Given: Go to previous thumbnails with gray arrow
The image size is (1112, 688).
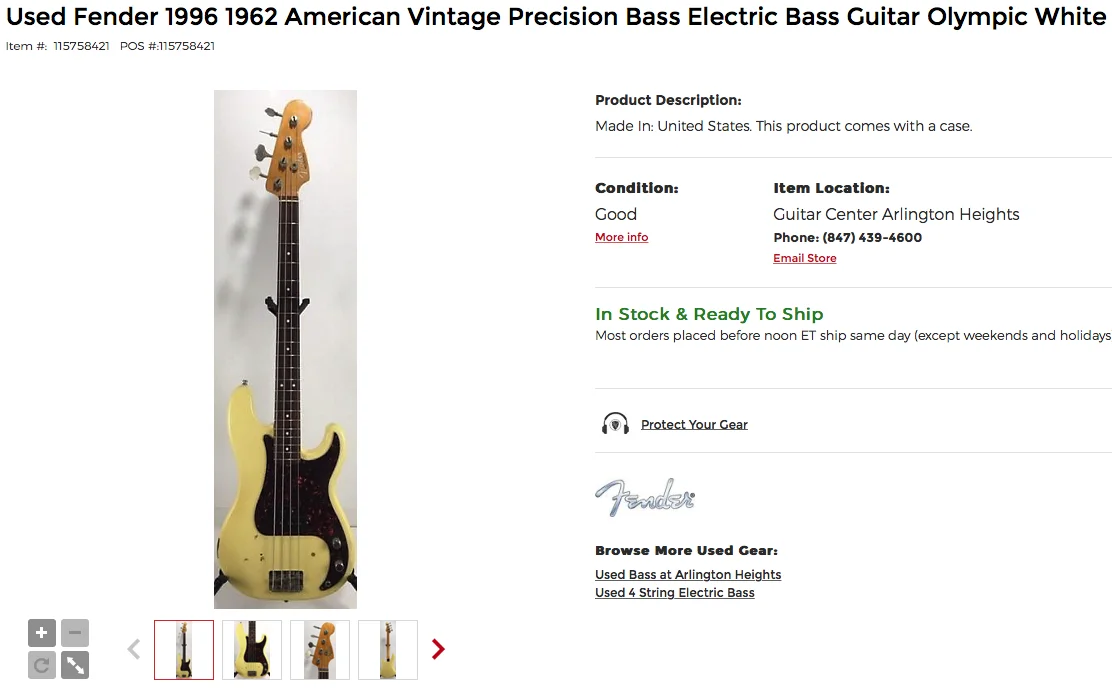Looking at the screenshot, I should coord(134,650).
